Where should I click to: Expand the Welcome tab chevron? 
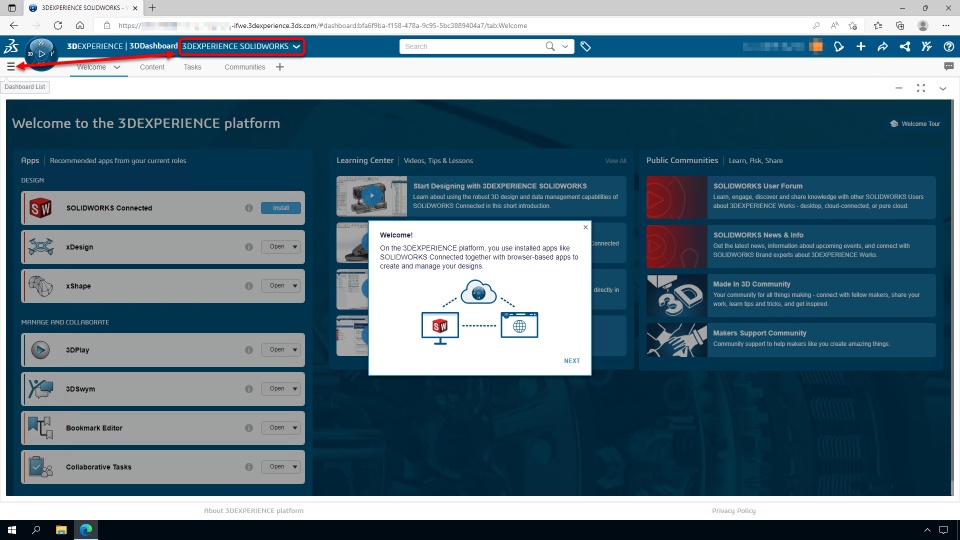tap(117, 67)
